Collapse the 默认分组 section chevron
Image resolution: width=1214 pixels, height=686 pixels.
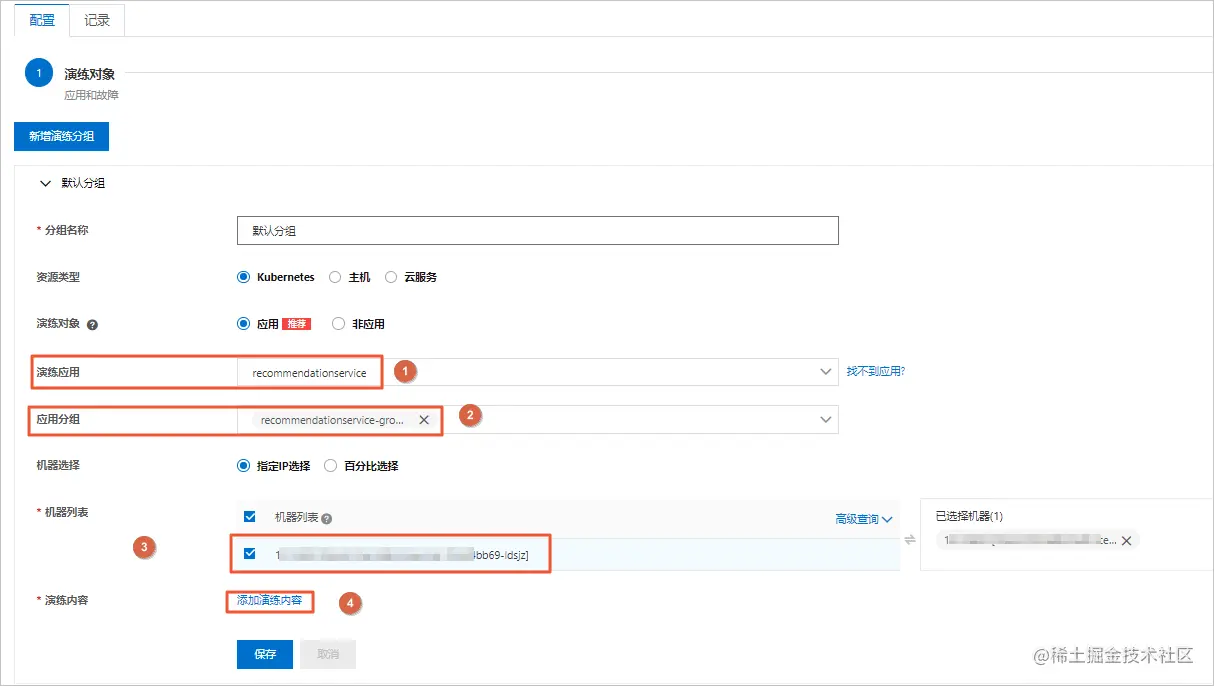pyautogui.click(x=44, y=184)
